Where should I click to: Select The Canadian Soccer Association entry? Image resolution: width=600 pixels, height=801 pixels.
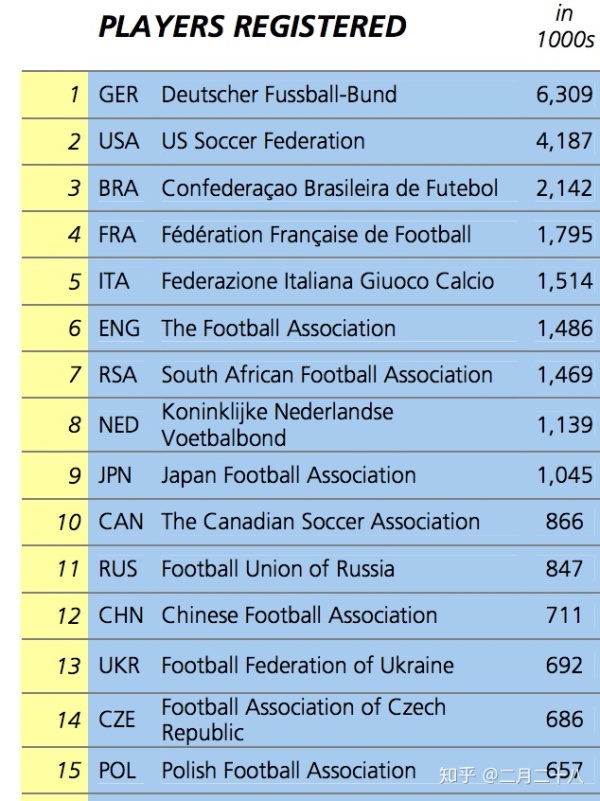coord(320,521)
